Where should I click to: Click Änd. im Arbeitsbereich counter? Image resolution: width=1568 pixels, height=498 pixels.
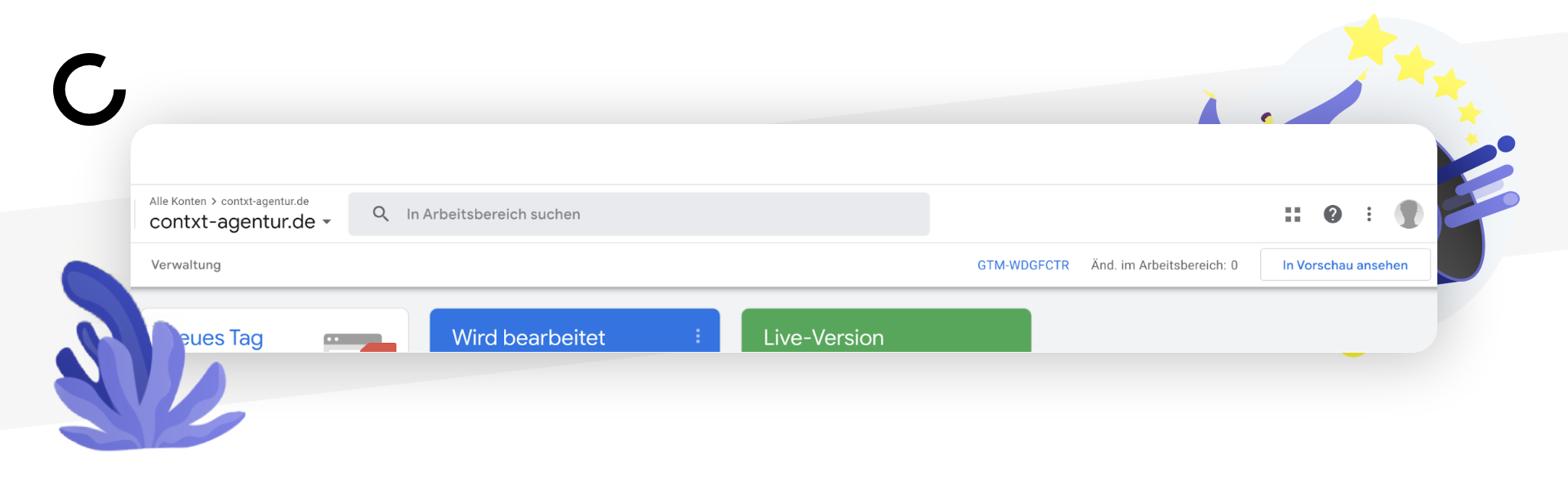click(x=1165, y=265)
